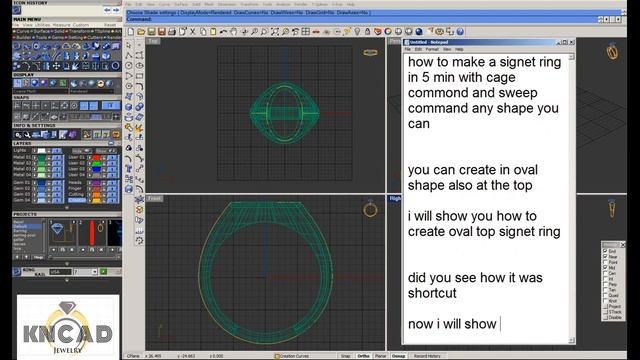
Task: Click the Print icon in top toolbar
Action: click(172, 31)
